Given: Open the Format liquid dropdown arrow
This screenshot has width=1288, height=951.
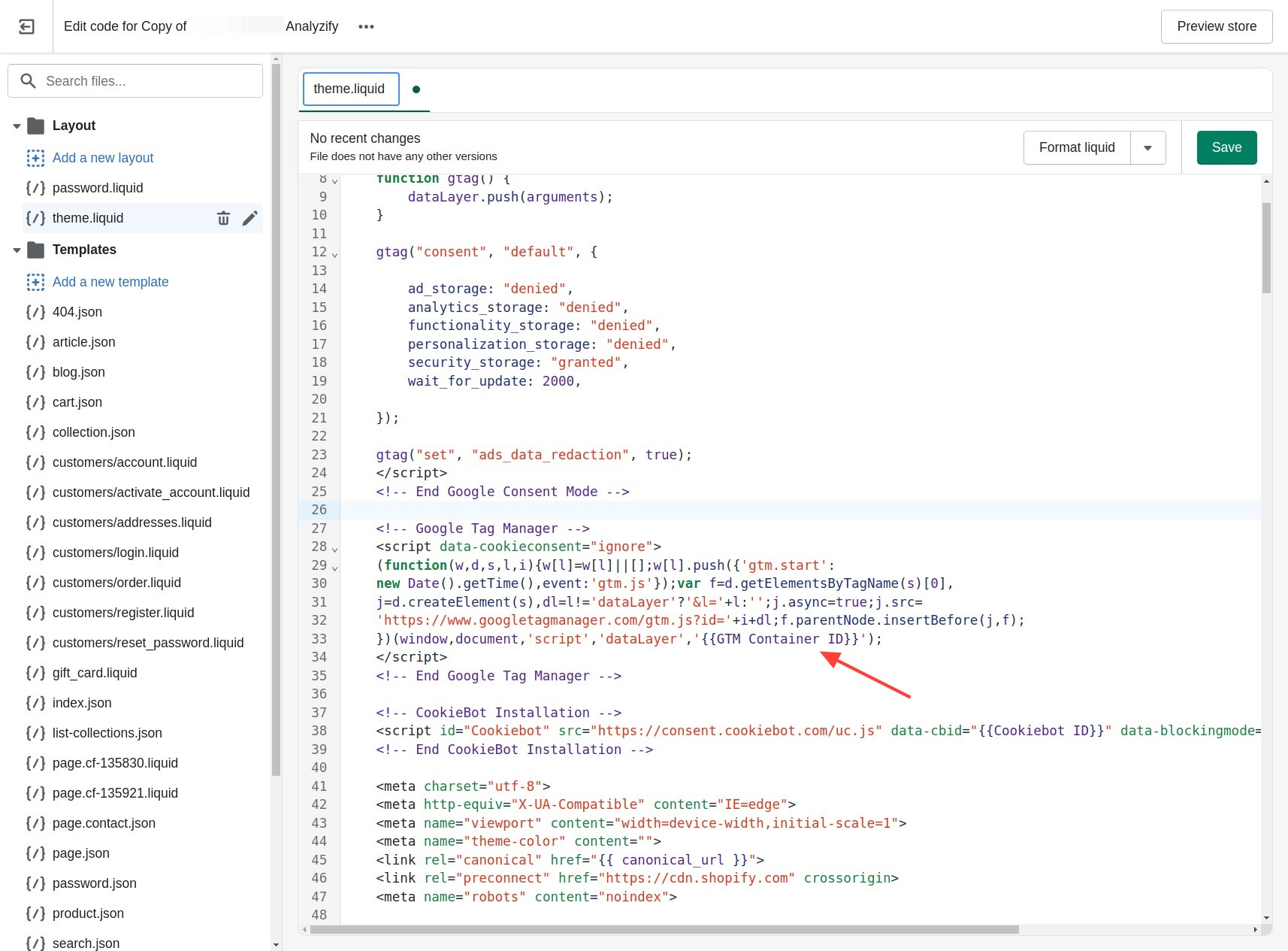Looking at the screenshot, I should (x=1148, y=147).
